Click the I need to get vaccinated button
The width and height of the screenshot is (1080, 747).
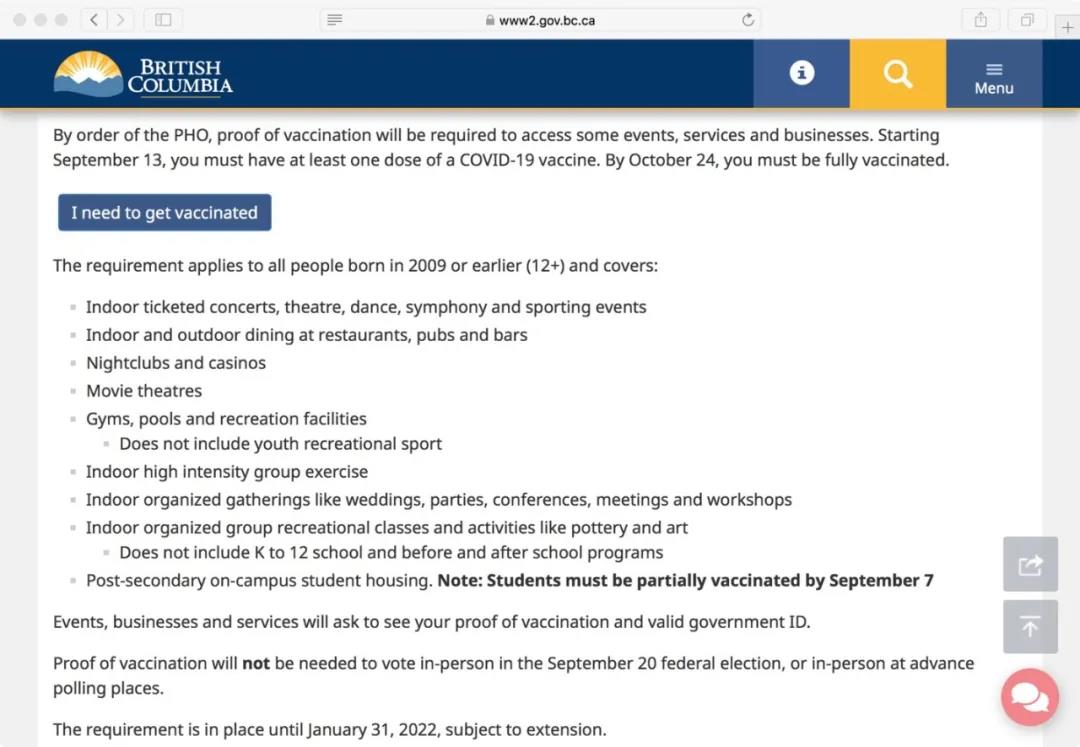(x=164, y=212)
